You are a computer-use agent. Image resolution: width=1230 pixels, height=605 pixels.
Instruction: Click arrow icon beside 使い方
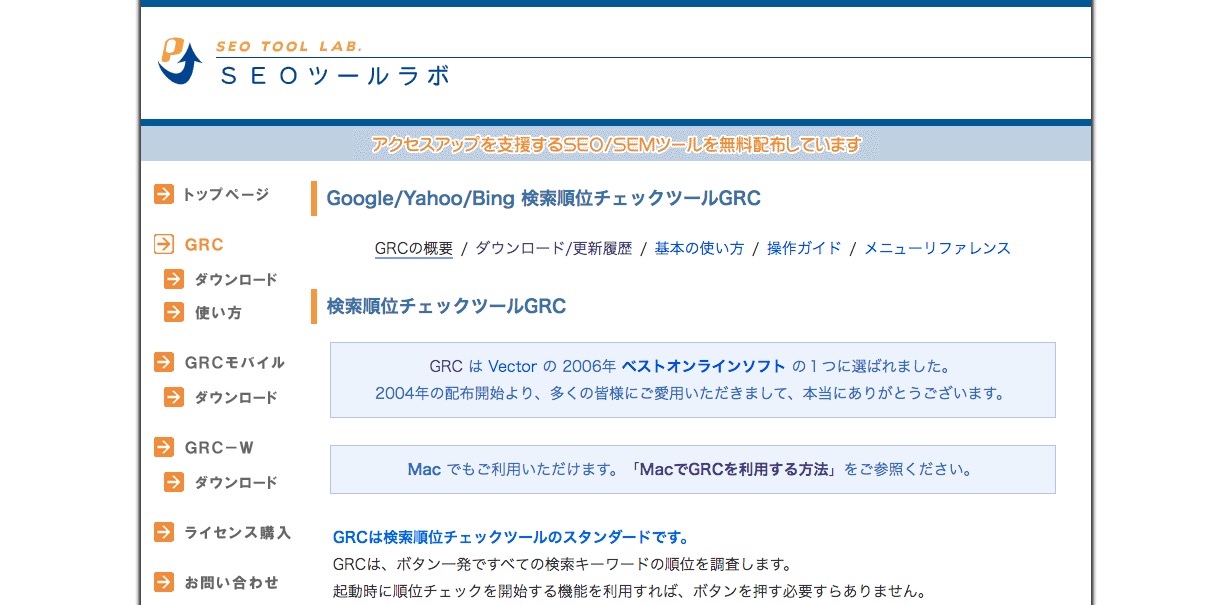(x=174, y=312)
